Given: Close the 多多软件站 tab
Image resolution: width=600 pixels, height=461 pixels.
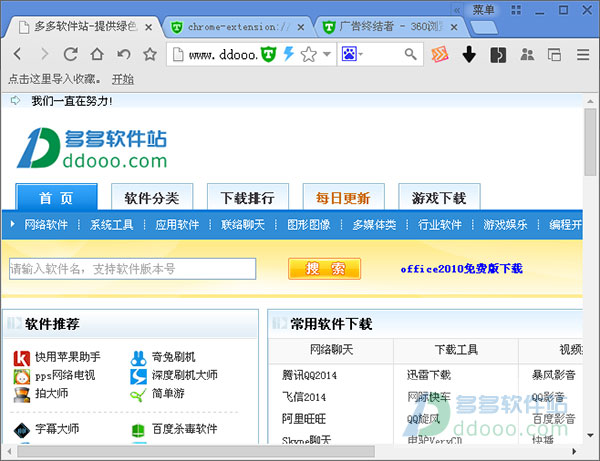Looking at the screenshot, I should pos(148,27).
